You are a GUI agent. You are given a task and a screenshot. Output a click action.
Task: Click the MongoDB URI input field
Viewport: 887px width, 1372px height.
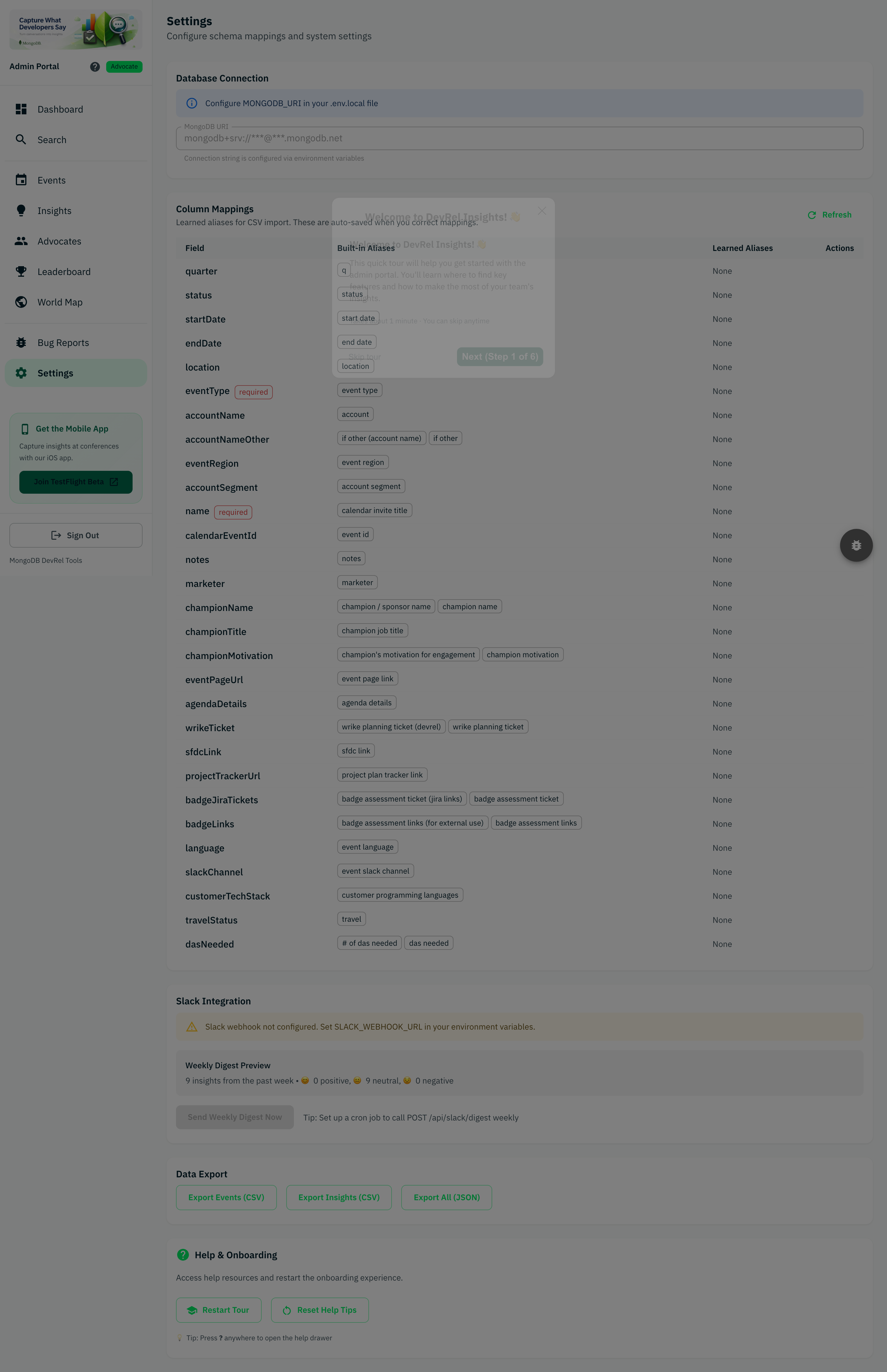(x=518, y=137)
